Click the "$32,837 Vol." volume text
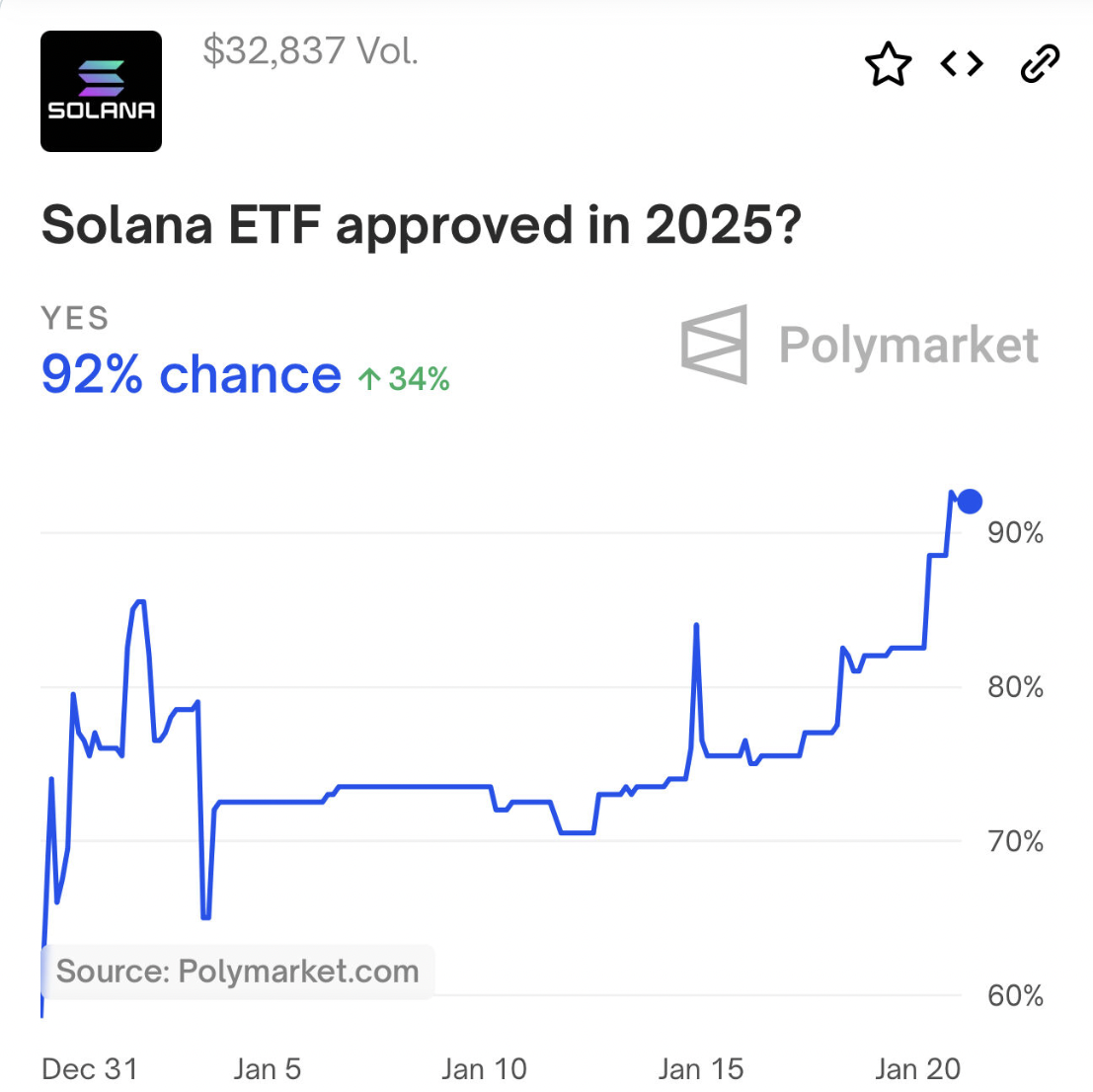This screenshot has height=1092, width=1093. (311, 50)
